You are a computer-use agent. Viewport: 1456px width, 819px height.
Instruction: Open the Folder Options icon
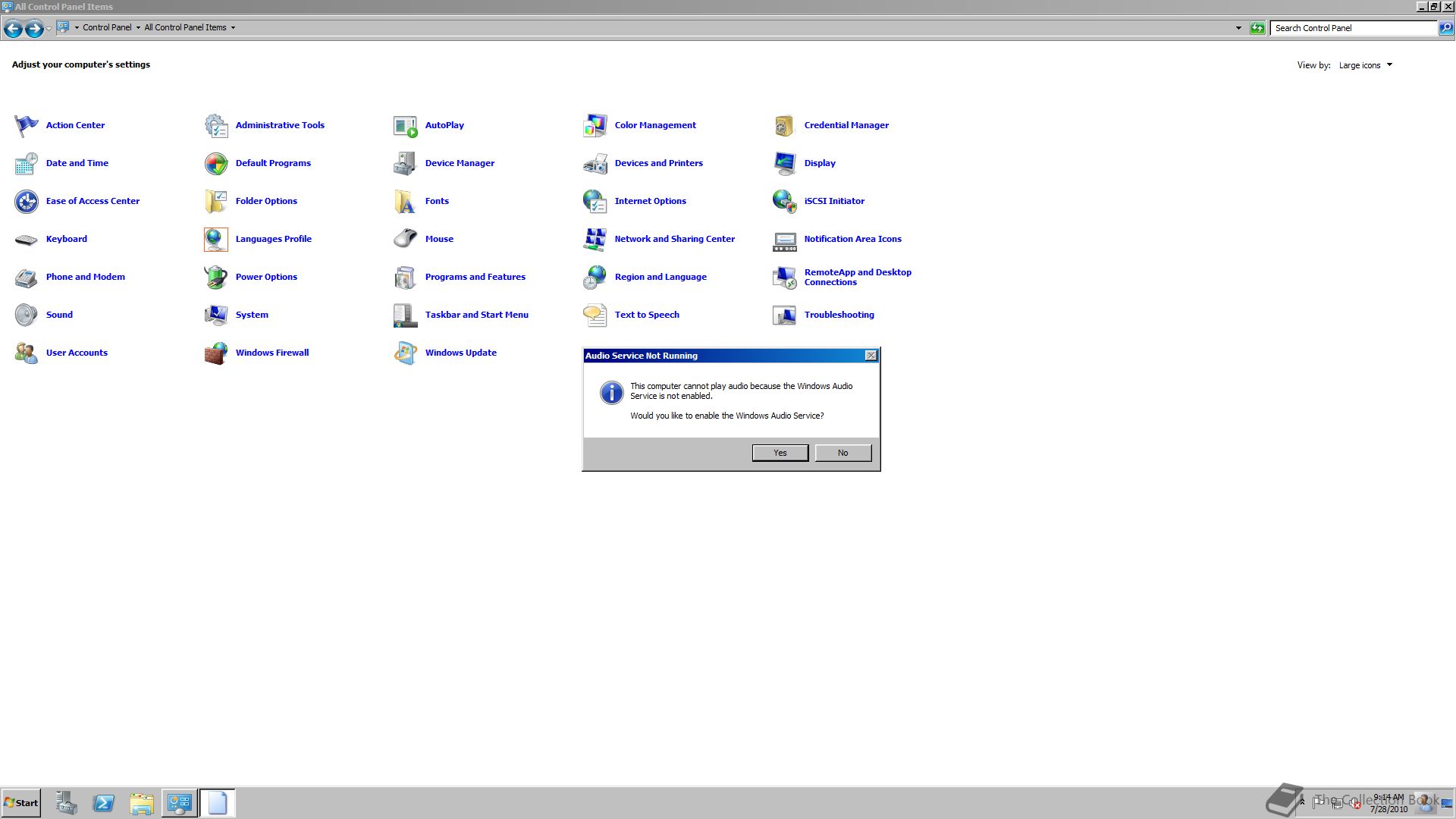click(216, 201)
